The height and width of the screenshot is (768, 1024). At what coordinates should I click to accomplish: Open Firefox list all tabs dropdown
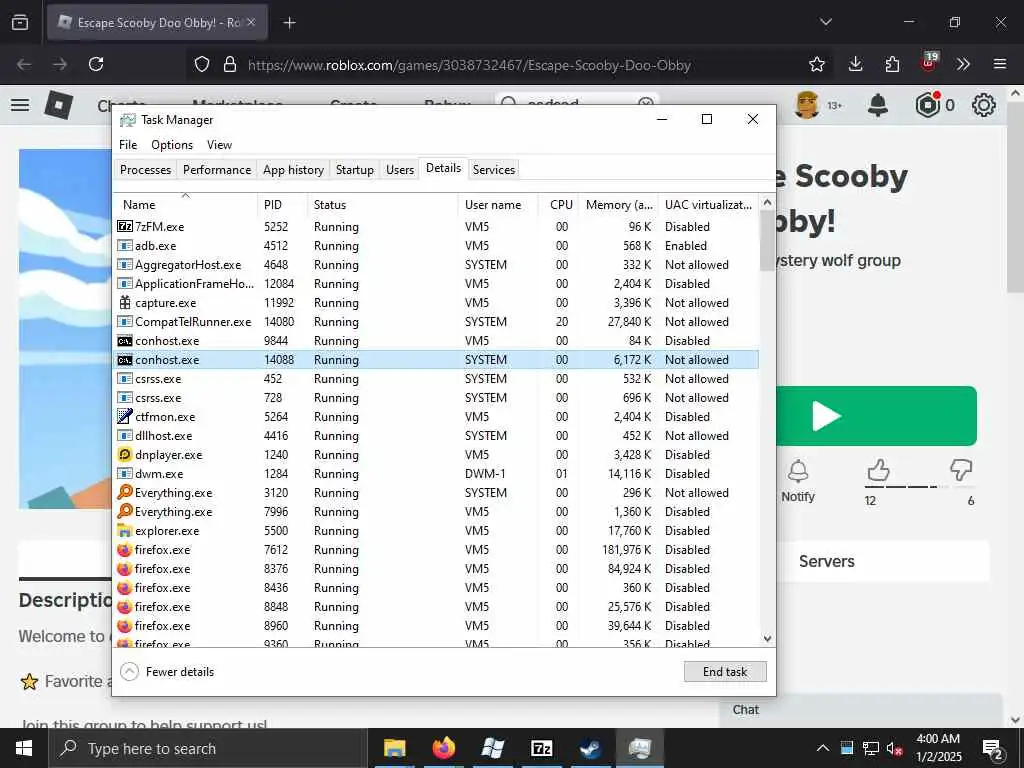point(825,22)
